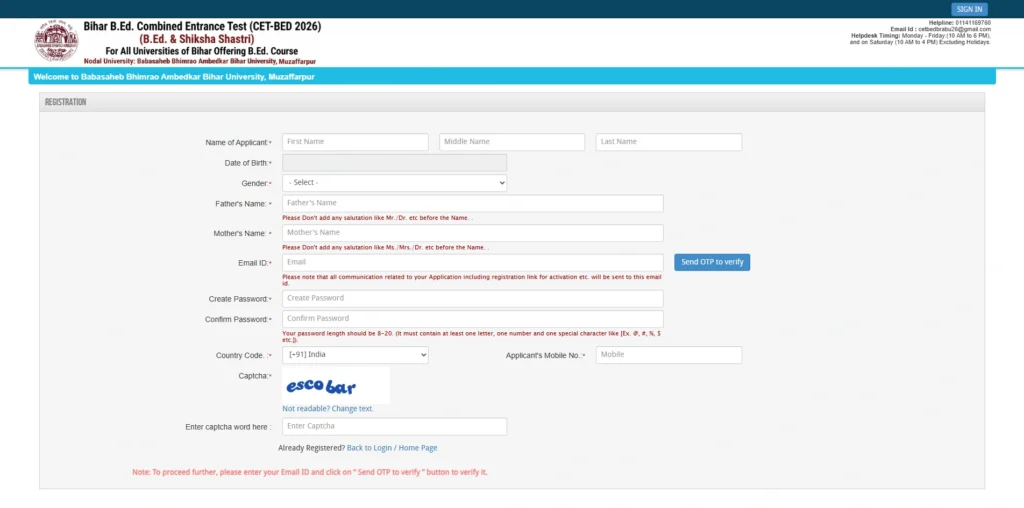Image resolution: width=1024 pixels, height=508 pixels.
Task: Click the Mother's Name salutation warning text
Action: coord(385,248)
